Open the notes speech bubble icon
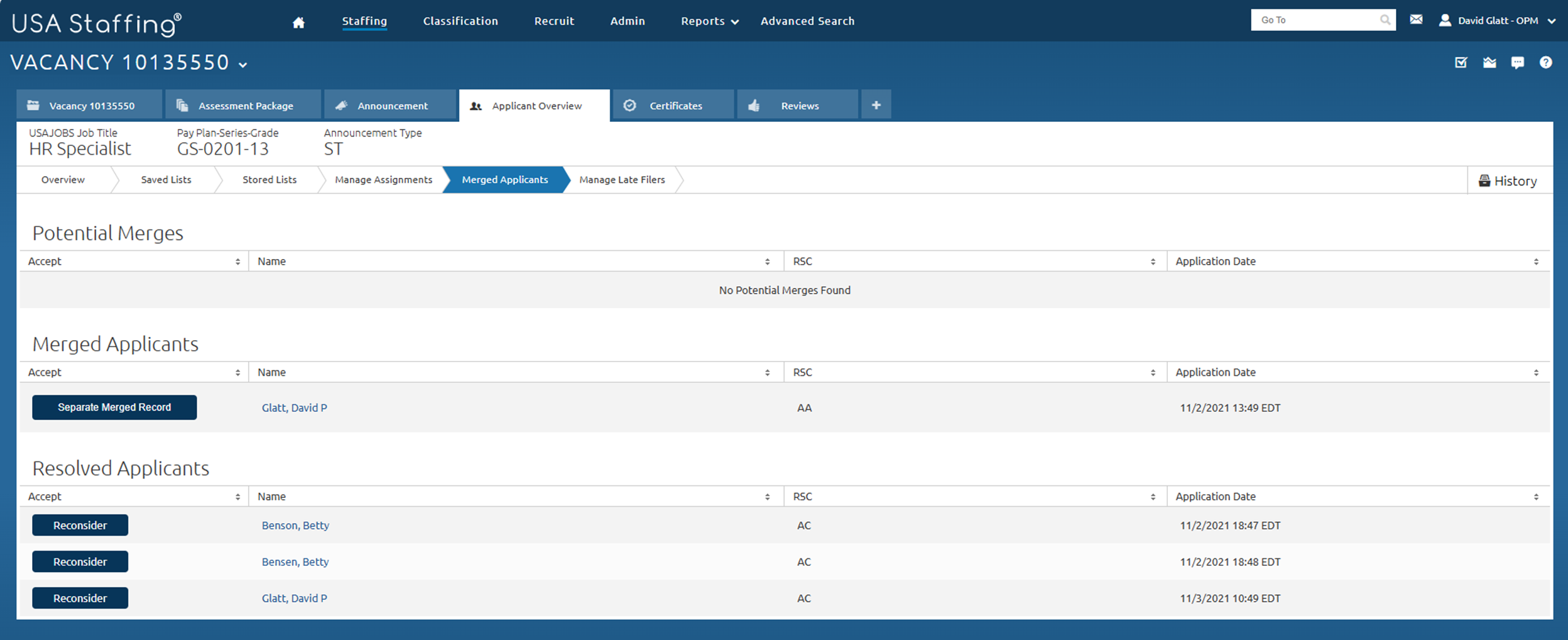The width and height of the screenshot is (1568, 640). [1518, 62]
